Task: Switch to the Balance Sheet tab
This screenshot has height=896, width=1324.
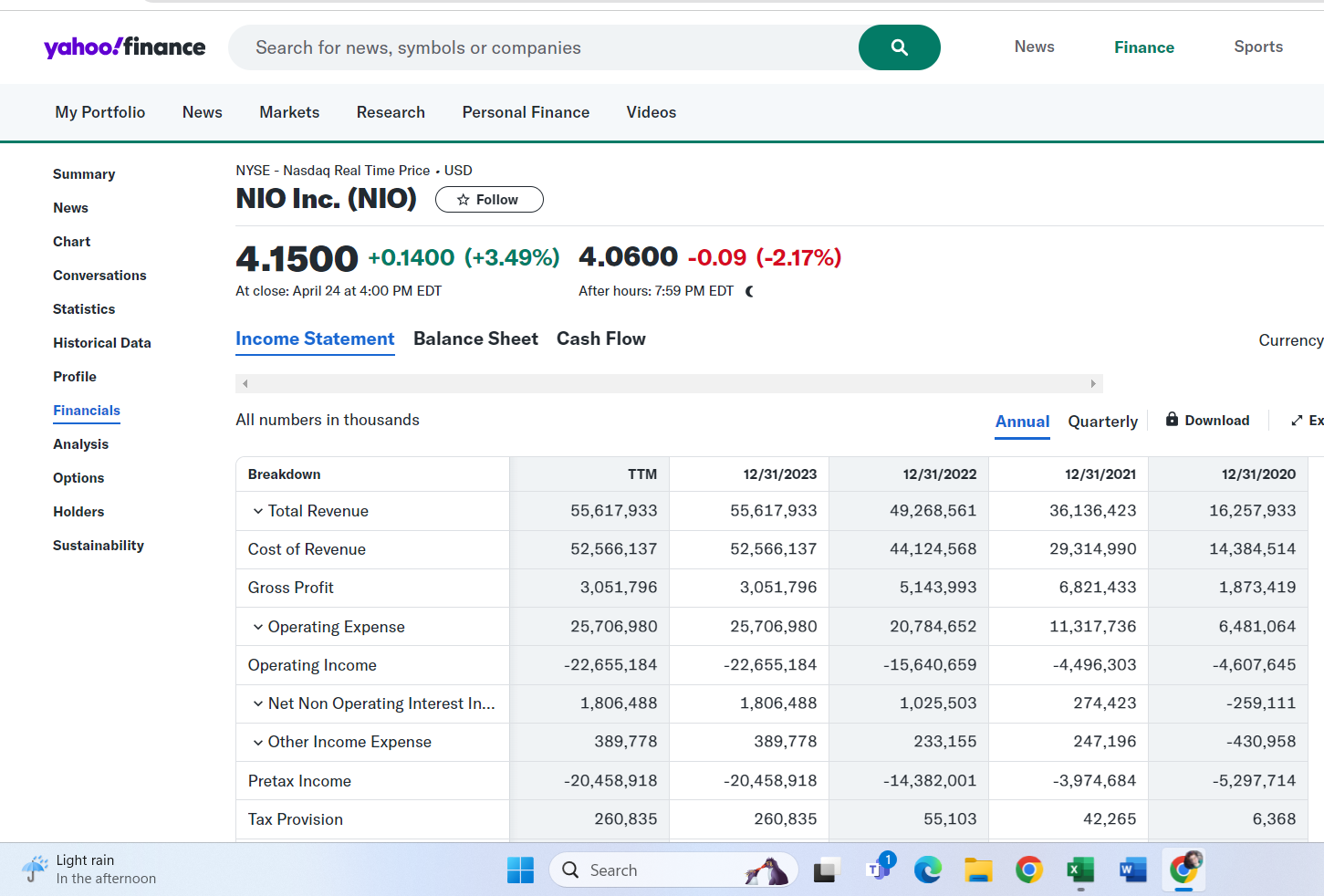Action: [475, 339]
